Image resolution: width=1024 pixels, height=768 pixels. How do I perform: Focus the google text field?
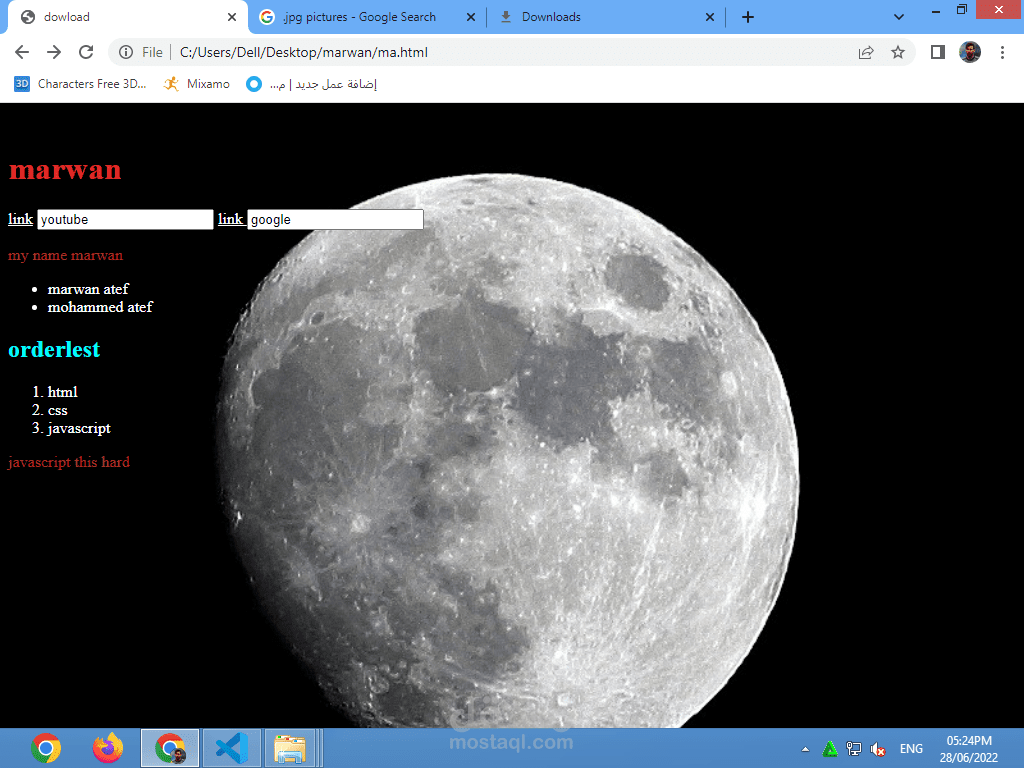(x=336, y=219)
